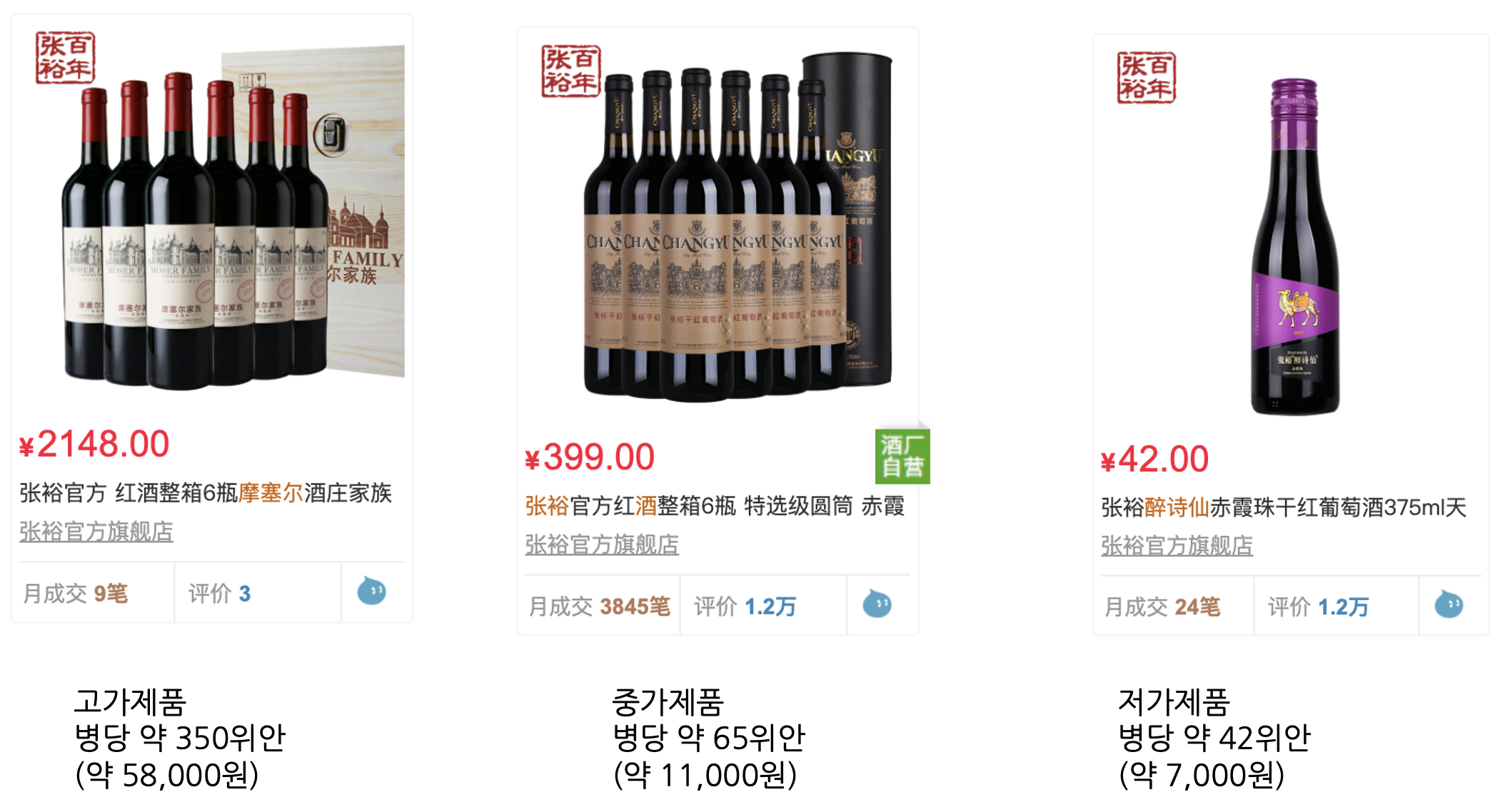
Task: Visit 张裕官方旗舰店 link under ¥399 product
Action: [602, 545]
